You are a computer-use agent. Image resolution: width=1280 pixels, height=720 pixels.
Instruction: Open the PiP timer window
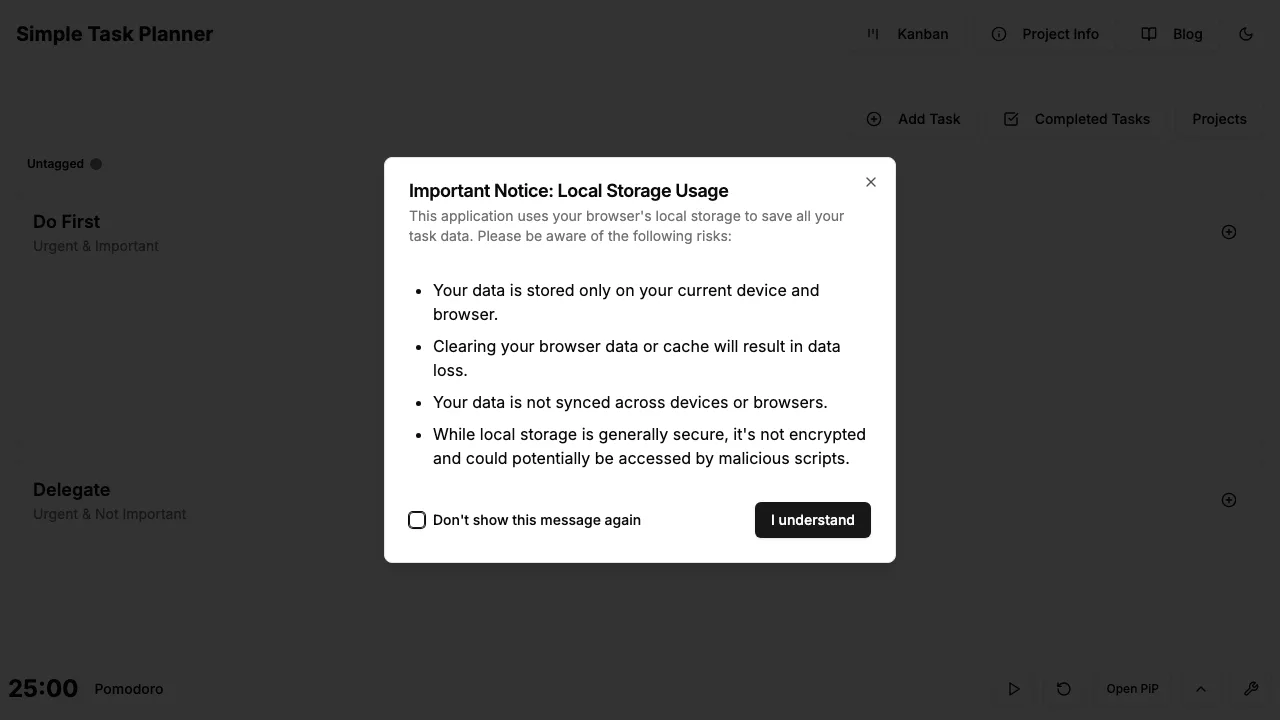1132,689
